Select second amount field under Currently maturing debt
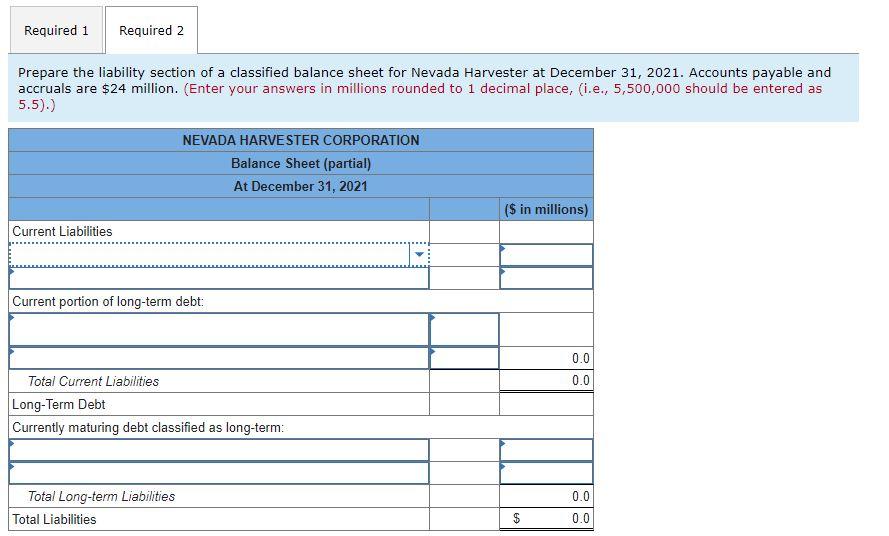 click(x=547, y=473)
